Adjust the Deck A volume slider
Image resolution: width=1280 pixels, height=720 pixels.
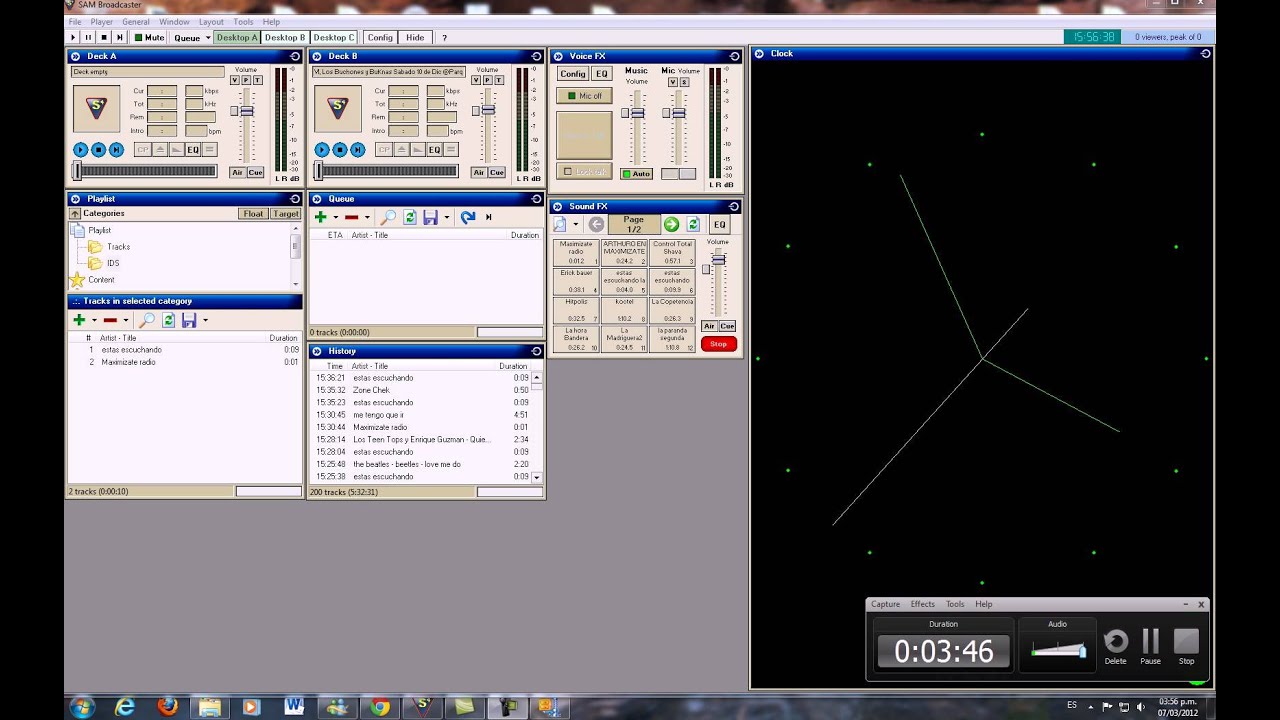pyautogui.click(x=246, y=111)
